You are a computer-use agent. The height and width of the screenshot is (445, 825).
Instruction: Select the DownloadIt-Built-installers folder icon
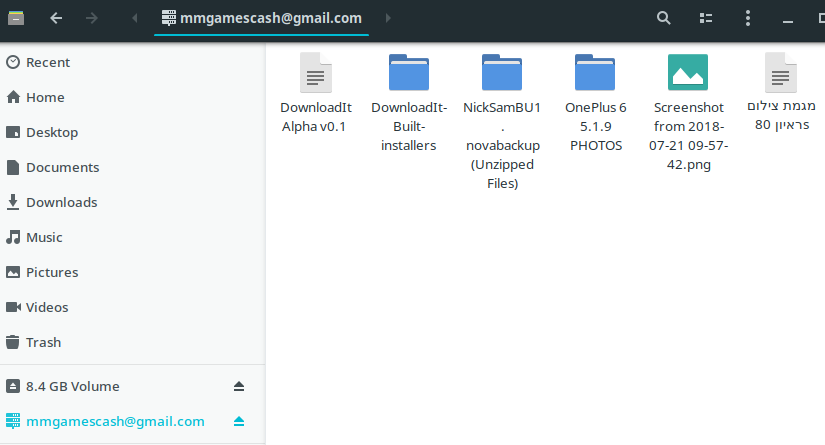click(x=409, y=72)
